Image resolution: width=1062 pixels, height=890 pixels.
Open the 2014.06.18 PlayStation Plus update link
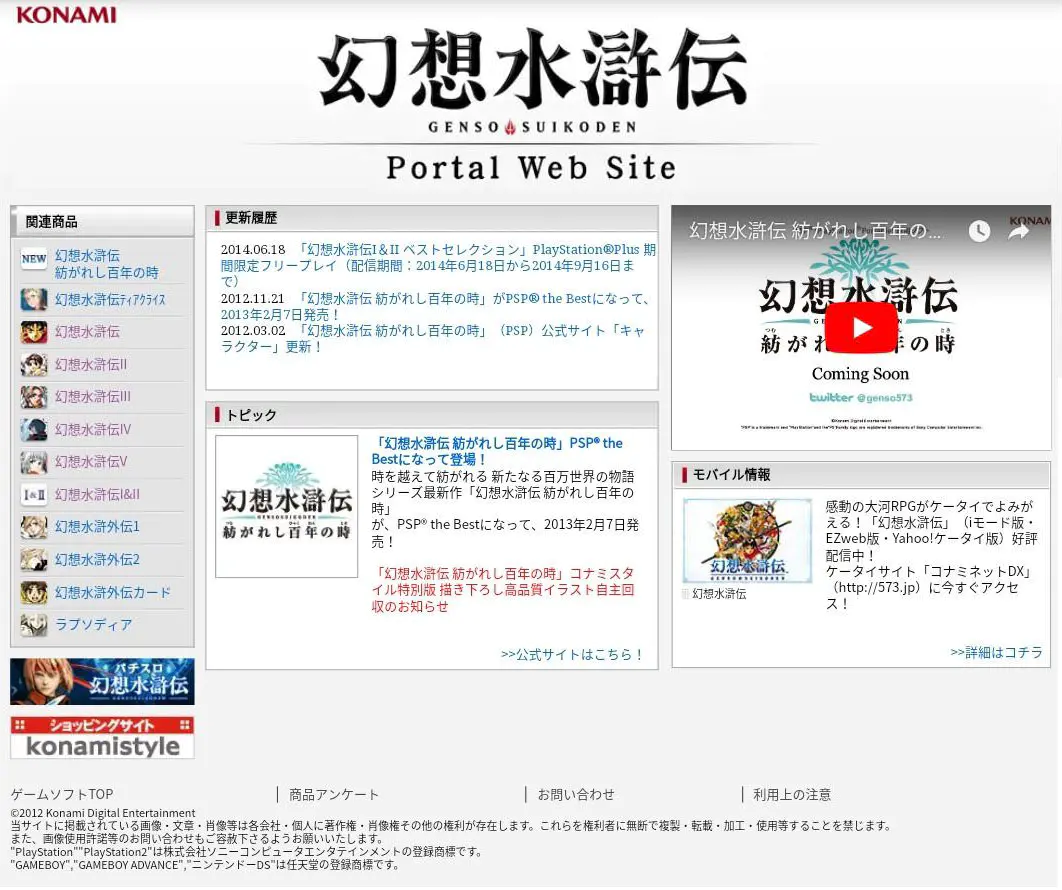pos(438,266)
